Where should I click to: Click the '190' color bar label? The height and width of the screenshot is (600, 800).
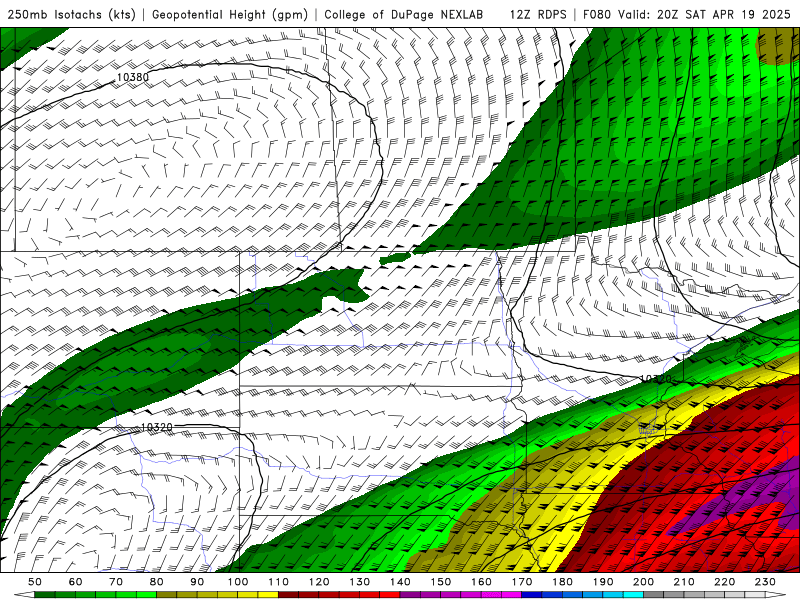point(603,582)
